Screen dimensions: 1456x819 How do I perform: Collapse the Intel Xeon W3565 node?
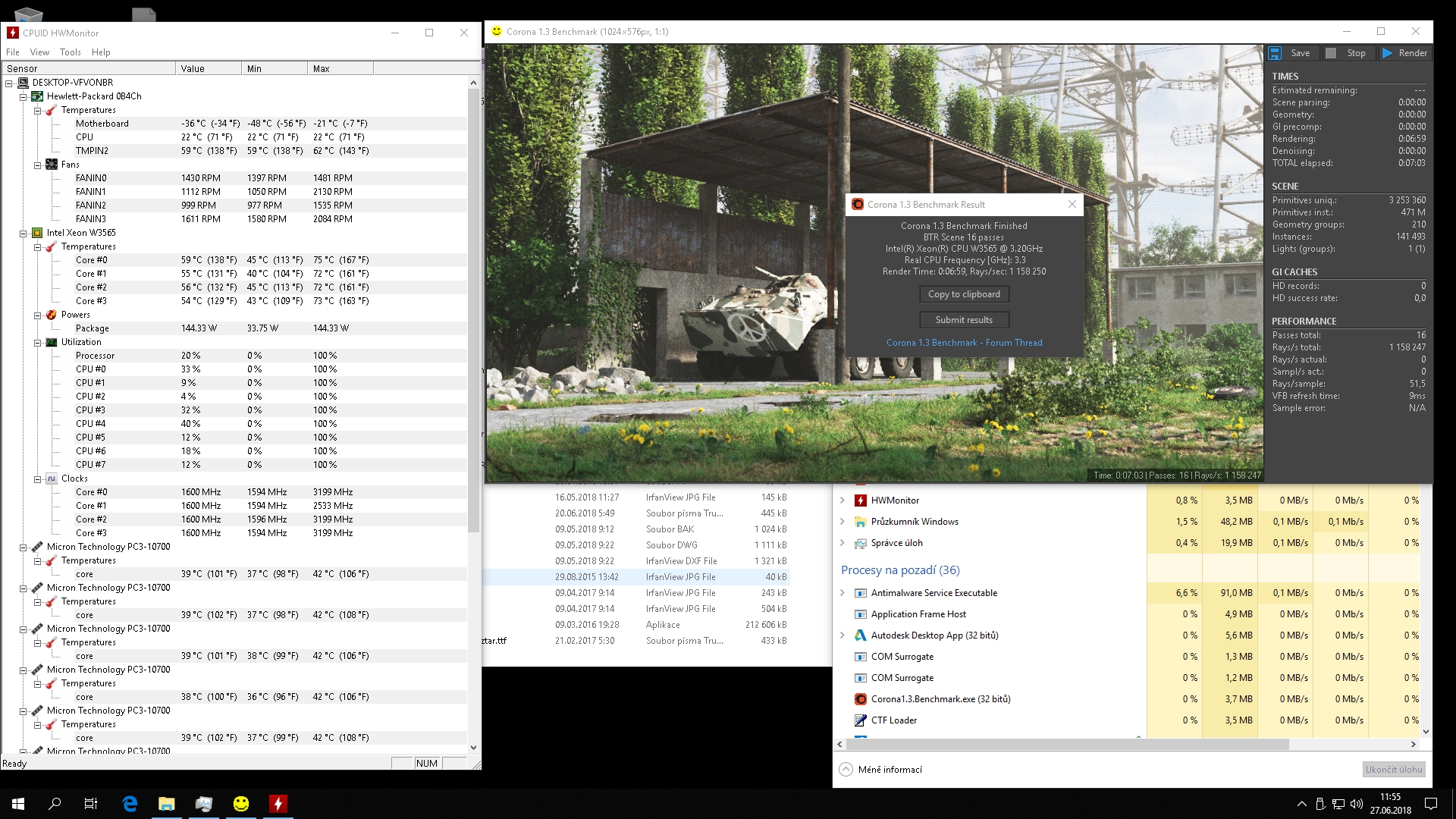coord(23,233)
